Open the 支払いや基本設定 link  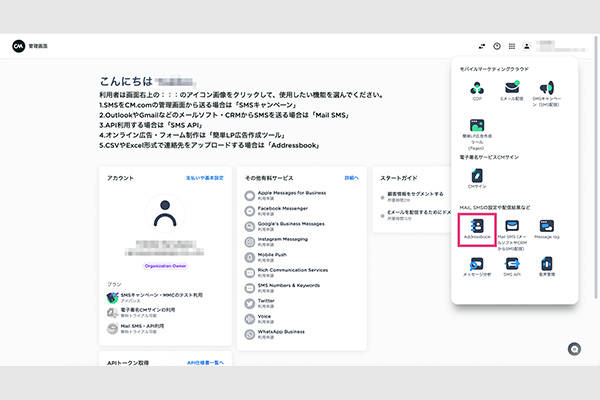pos(203,177)
